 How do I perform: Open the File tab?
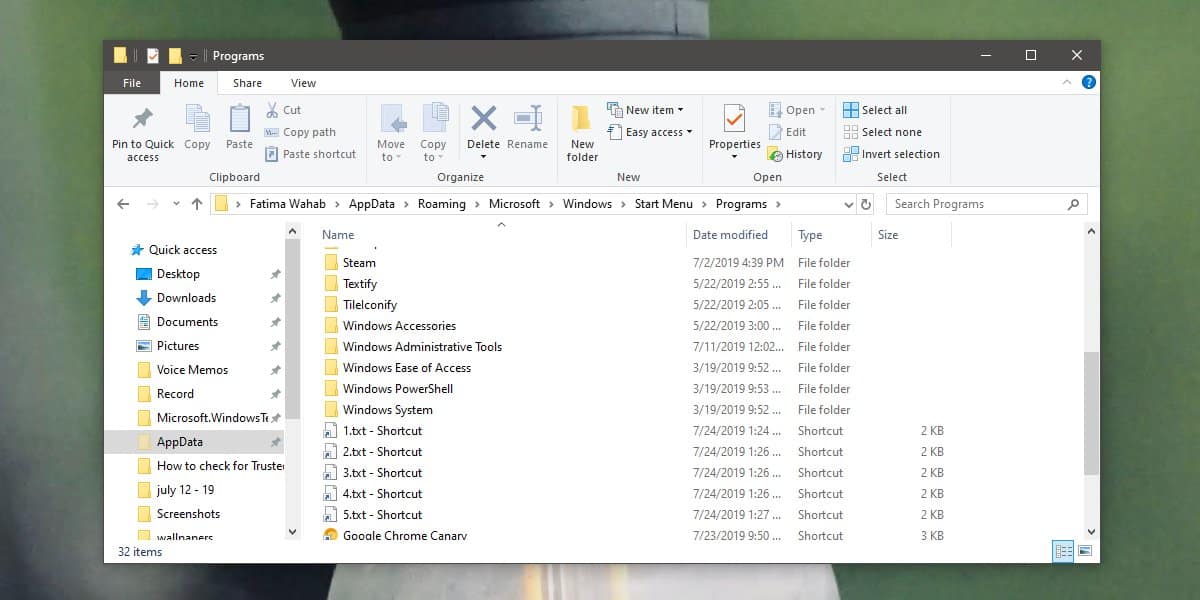[132, 83]
